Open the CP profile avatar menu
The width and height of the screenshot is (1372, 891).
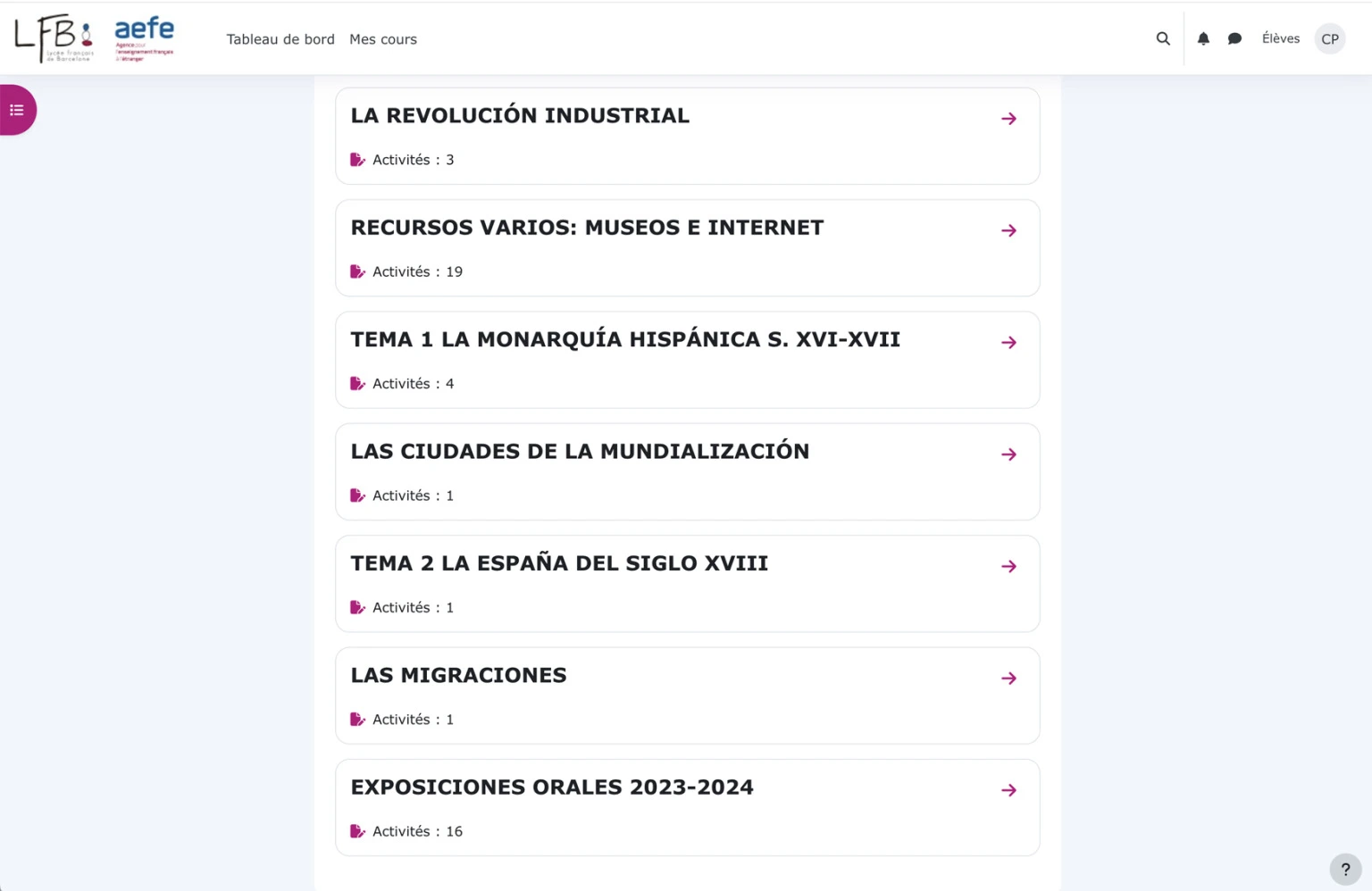1329,38
